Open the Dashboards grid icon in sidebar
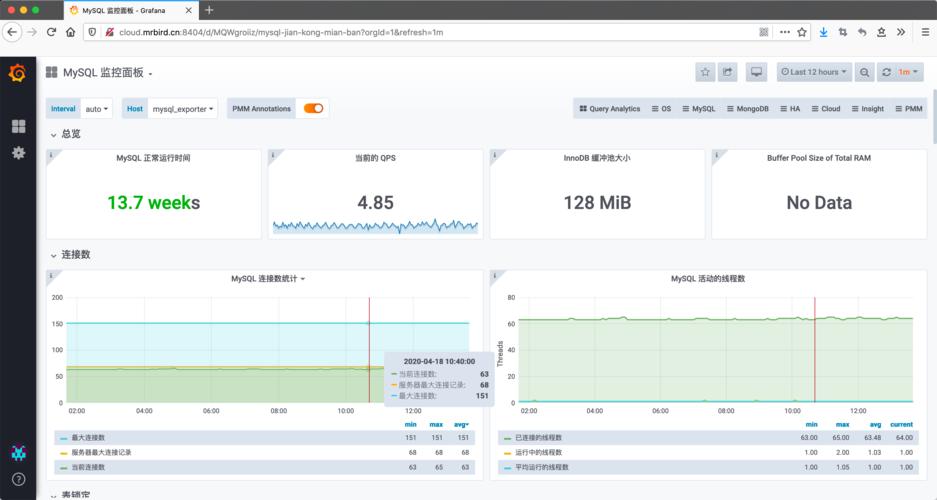 click(x=18, y=126)
